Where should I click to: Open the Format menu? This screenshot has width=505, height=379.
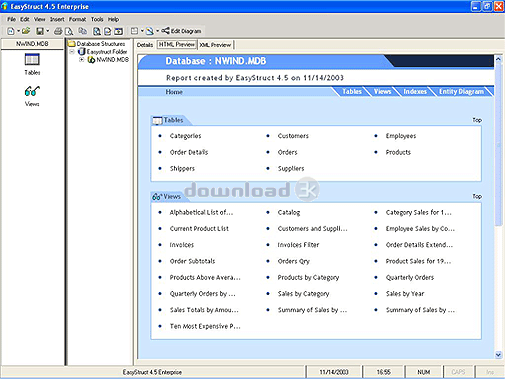coord(77,19)
